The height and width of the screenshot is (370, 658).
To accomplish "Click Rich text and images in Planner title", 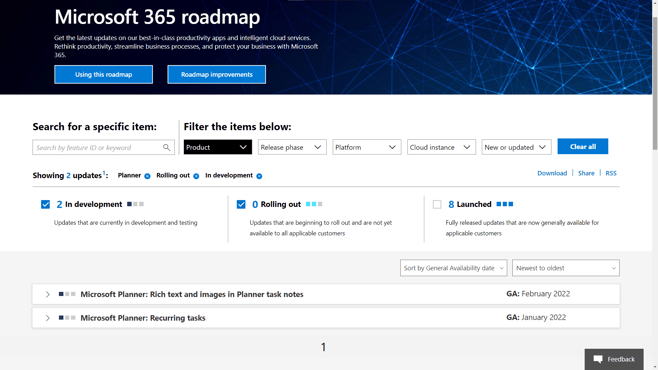I will 192,294.
